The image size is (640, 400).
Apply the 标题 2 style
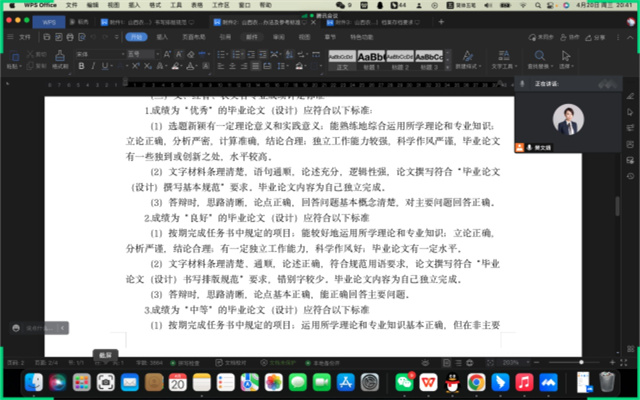coord(400,60)
